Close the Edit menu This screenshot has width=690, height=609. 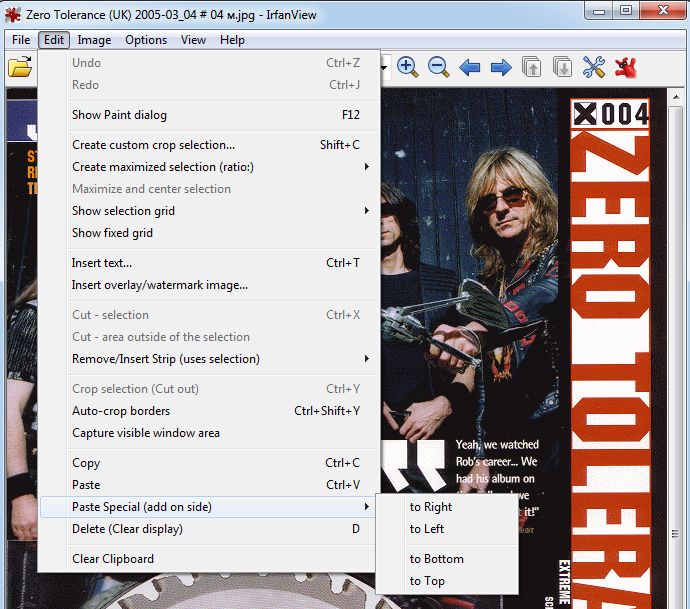pos(54,40)
